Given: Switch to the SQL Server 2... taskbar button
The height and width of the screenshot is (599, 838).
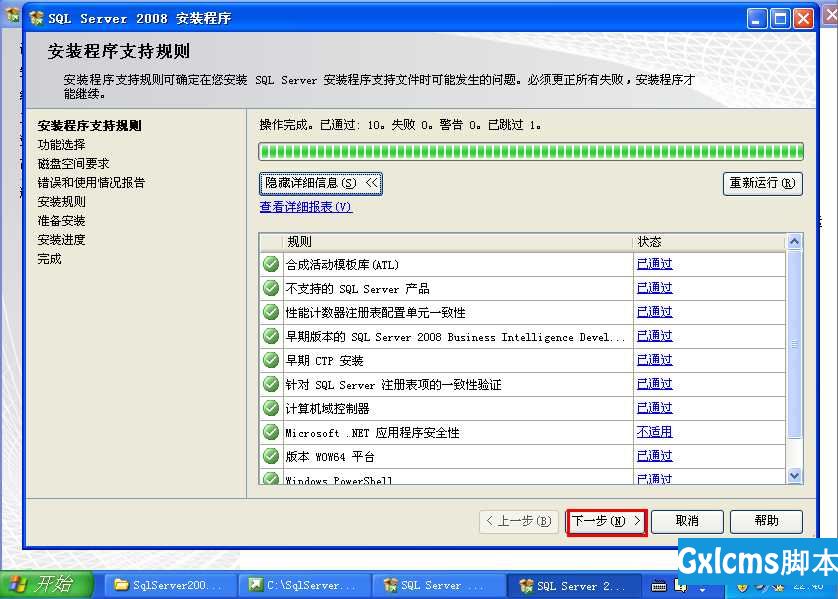Looking at the screenshot, I should point(574,586).
